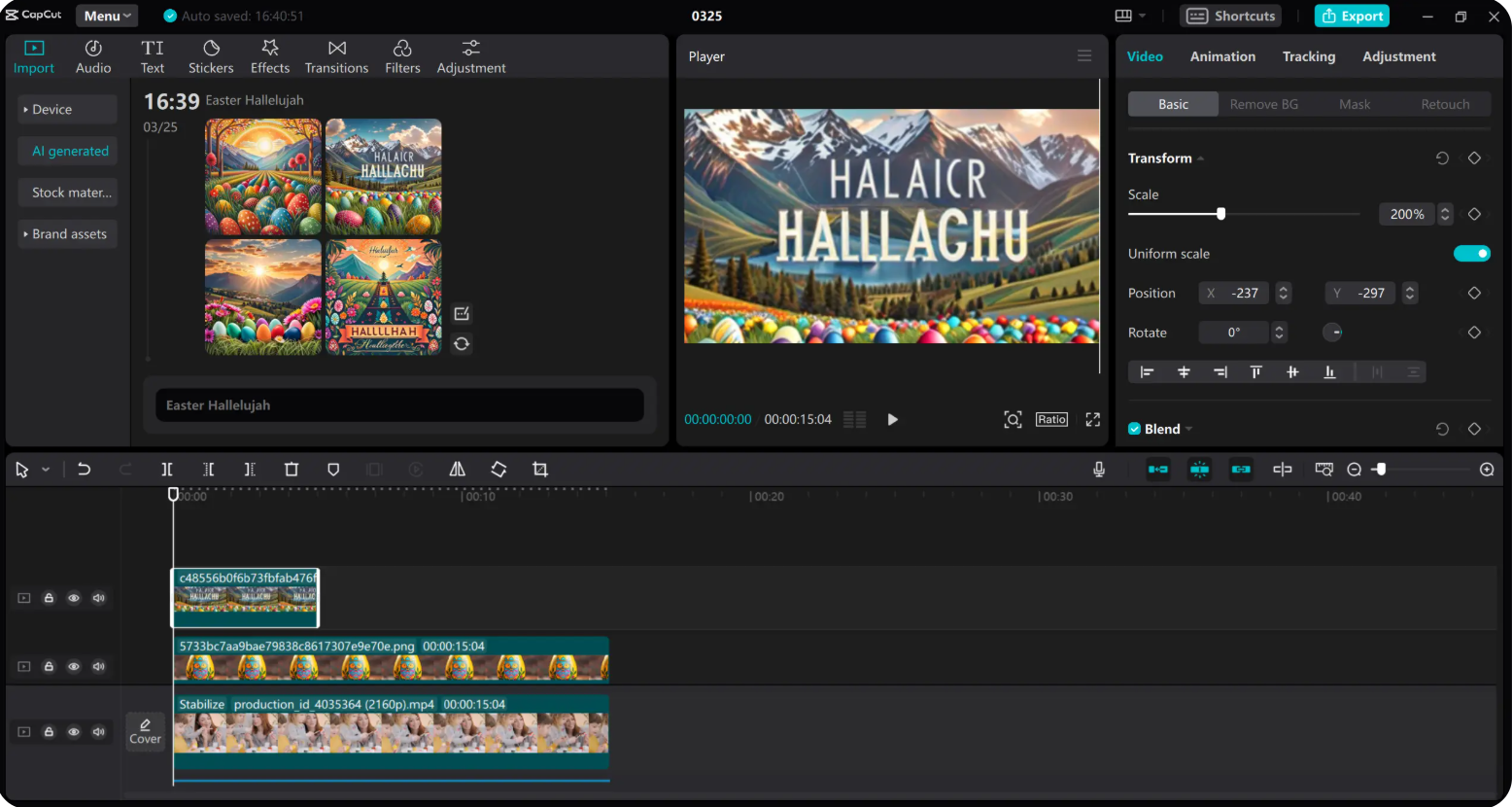
Task: Toggle the Uniform scale switch off
Action: [x=1472, y=253]
